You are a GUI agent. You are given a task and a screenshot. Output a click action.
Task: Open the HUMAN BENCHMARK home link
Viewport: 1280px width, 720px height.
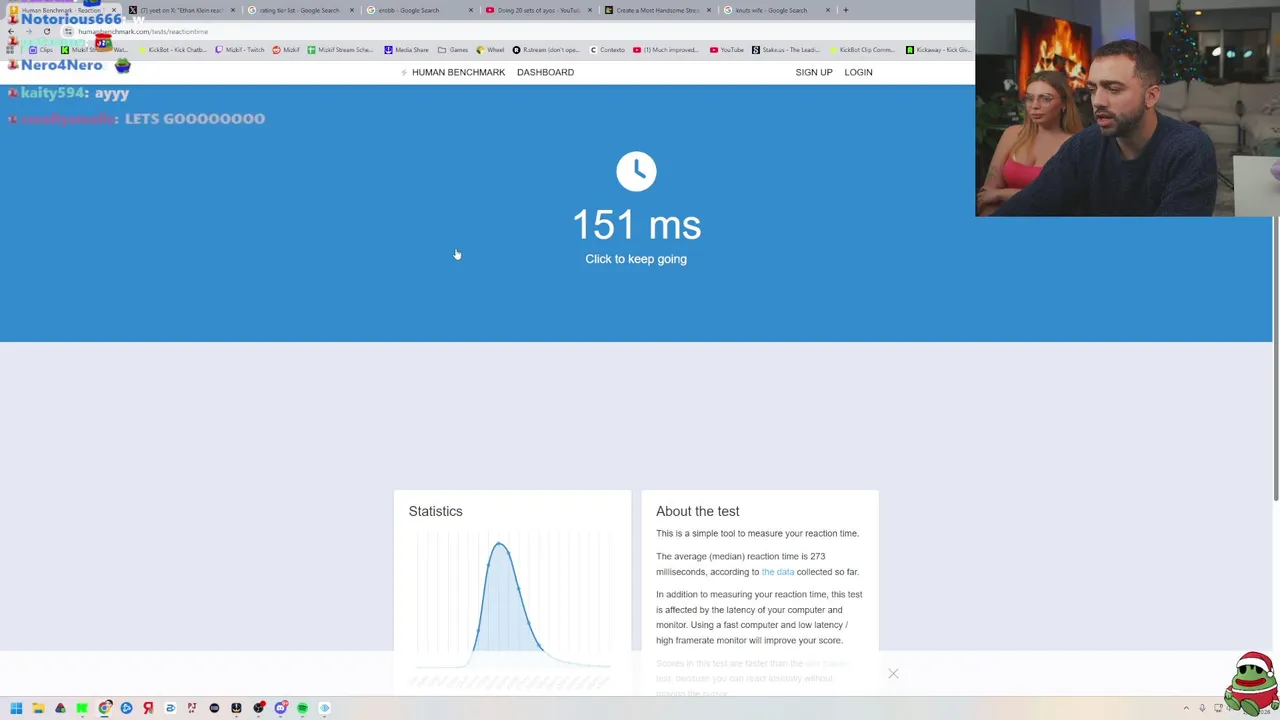pos(452,72)
